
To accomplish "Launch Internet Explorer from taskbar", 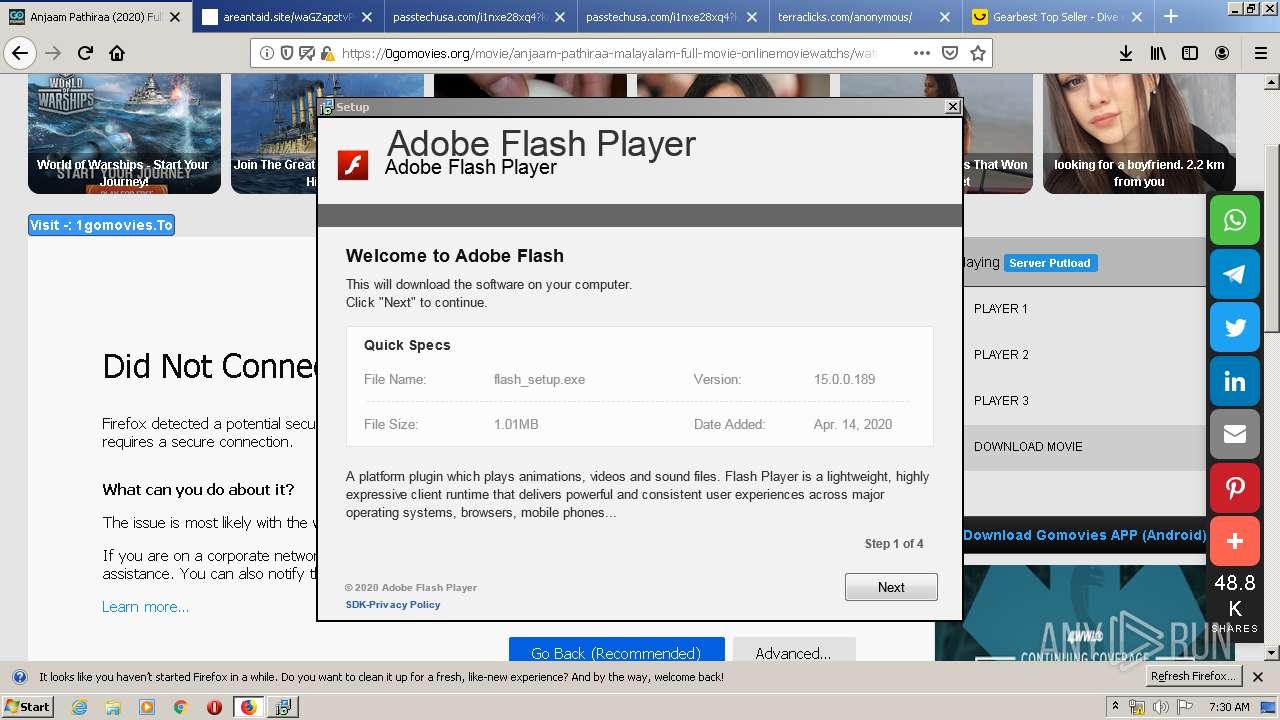I will pos(79,707).
